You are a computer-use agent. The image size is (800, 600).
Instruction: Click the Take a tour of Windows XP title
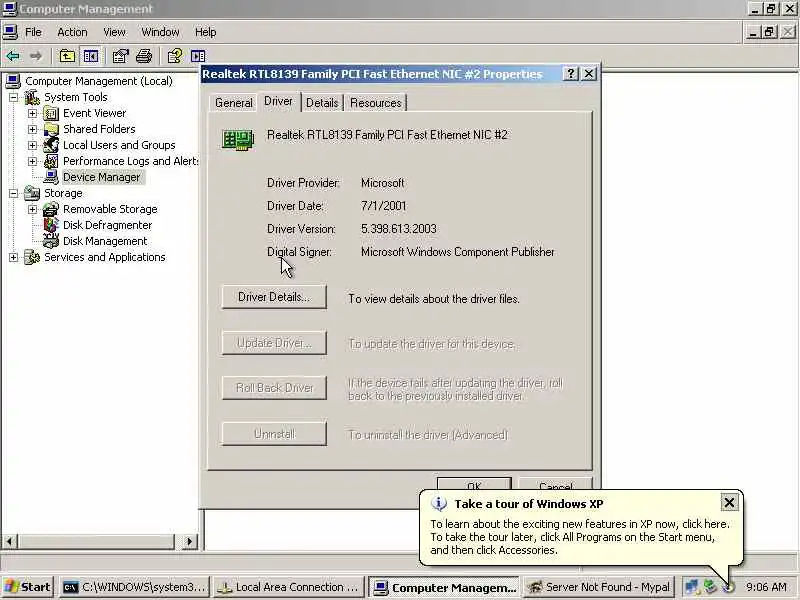(529, 504)
